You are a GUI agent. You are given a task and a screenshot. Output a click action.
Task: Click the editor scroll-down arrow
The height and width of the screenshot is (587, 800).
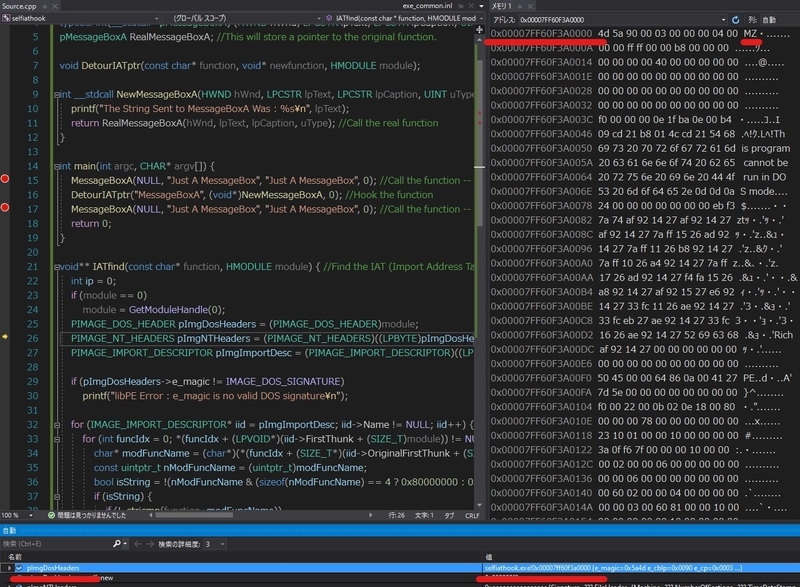479,505
